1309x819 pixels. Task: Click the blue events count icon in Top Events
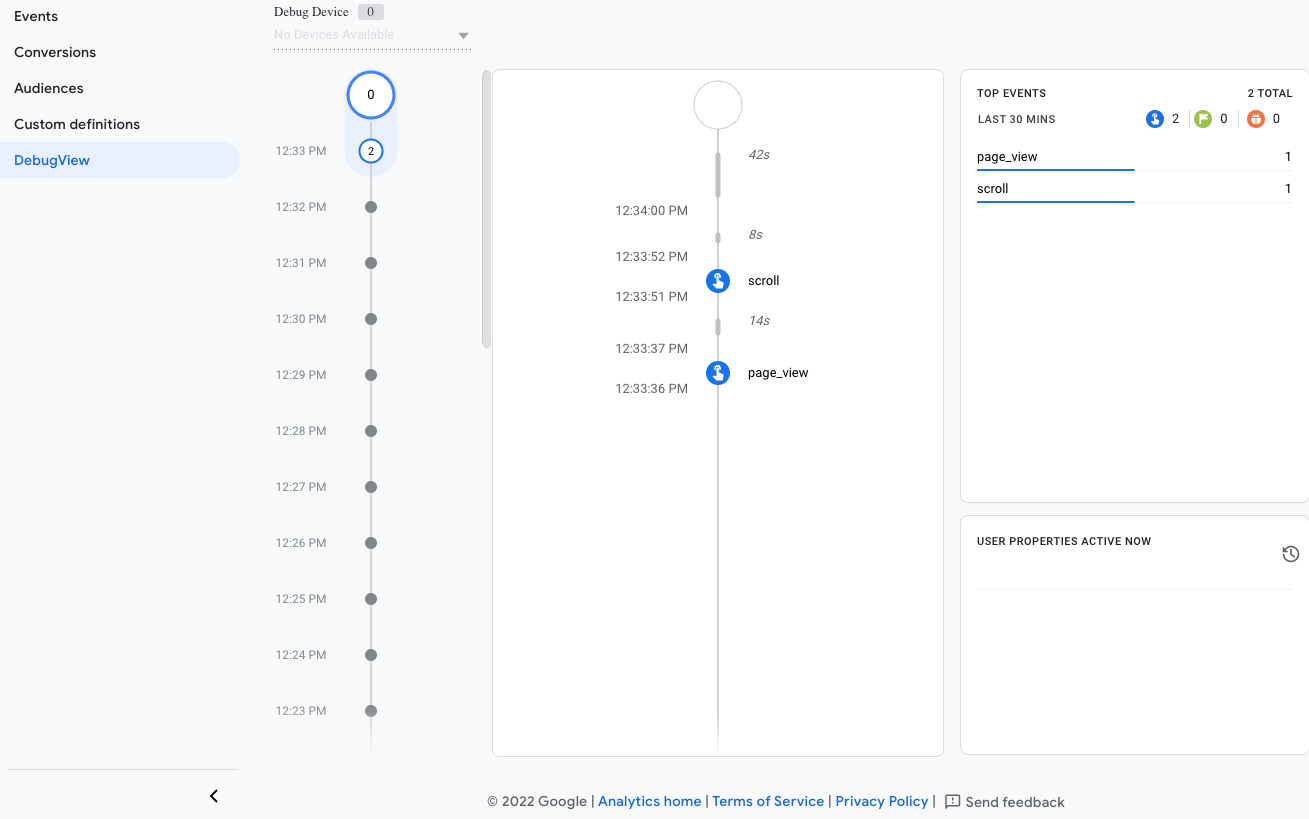pos(1155,119)
